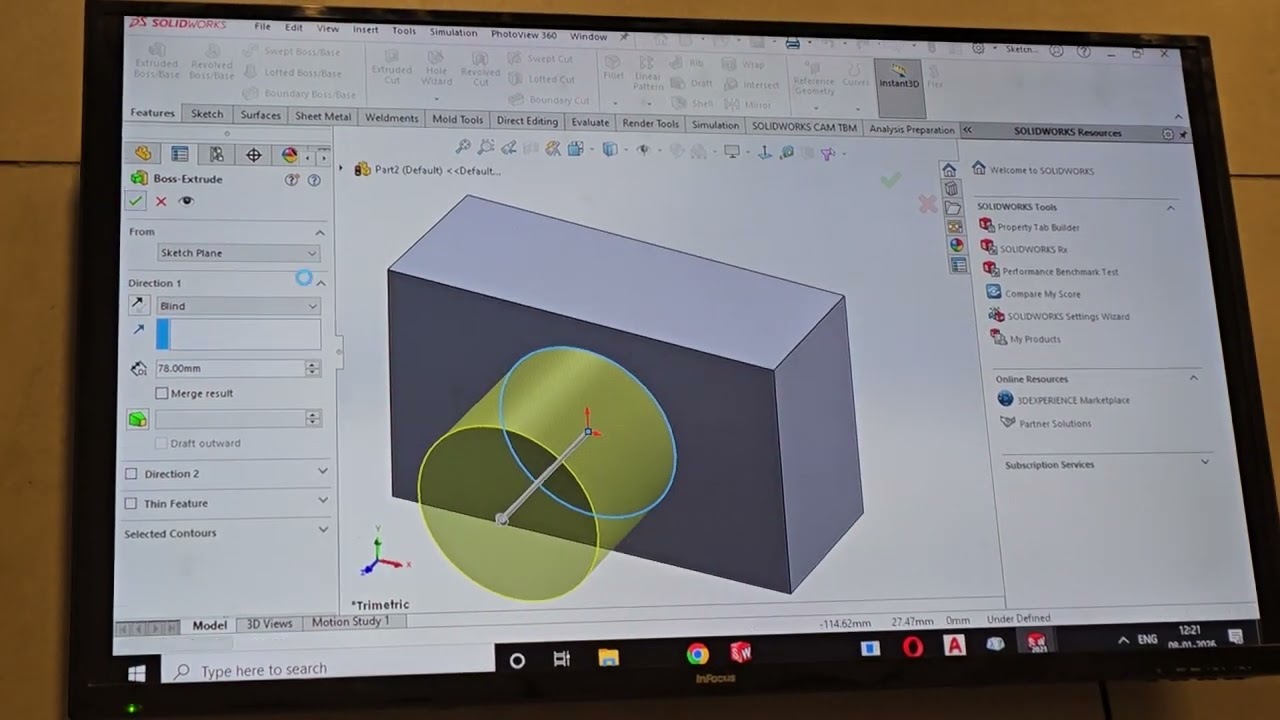Screen dimensions: 1280x720
Task: Launch Performance Benchmark Test
Action: point(1060,272)
